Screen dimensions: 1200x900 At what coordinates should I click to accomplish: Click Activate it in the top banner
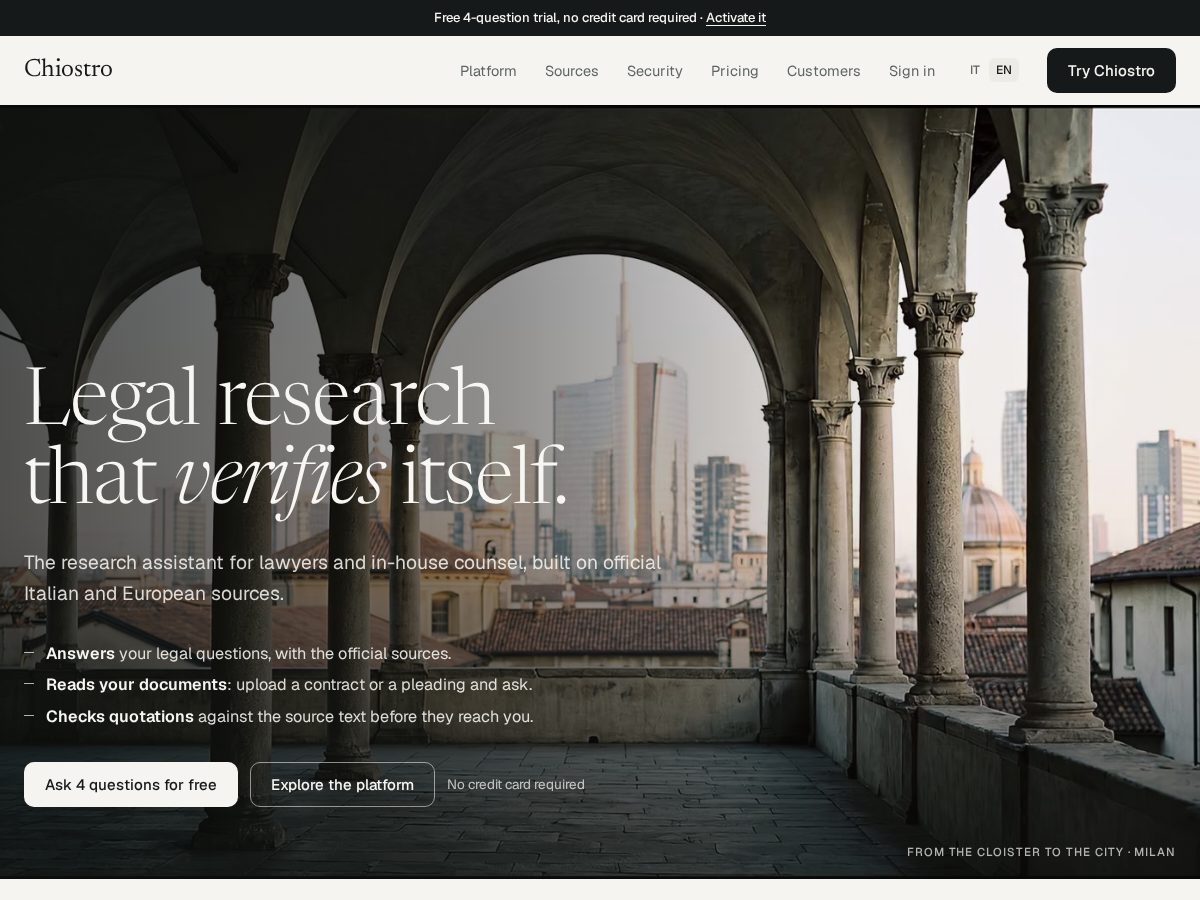736,17
